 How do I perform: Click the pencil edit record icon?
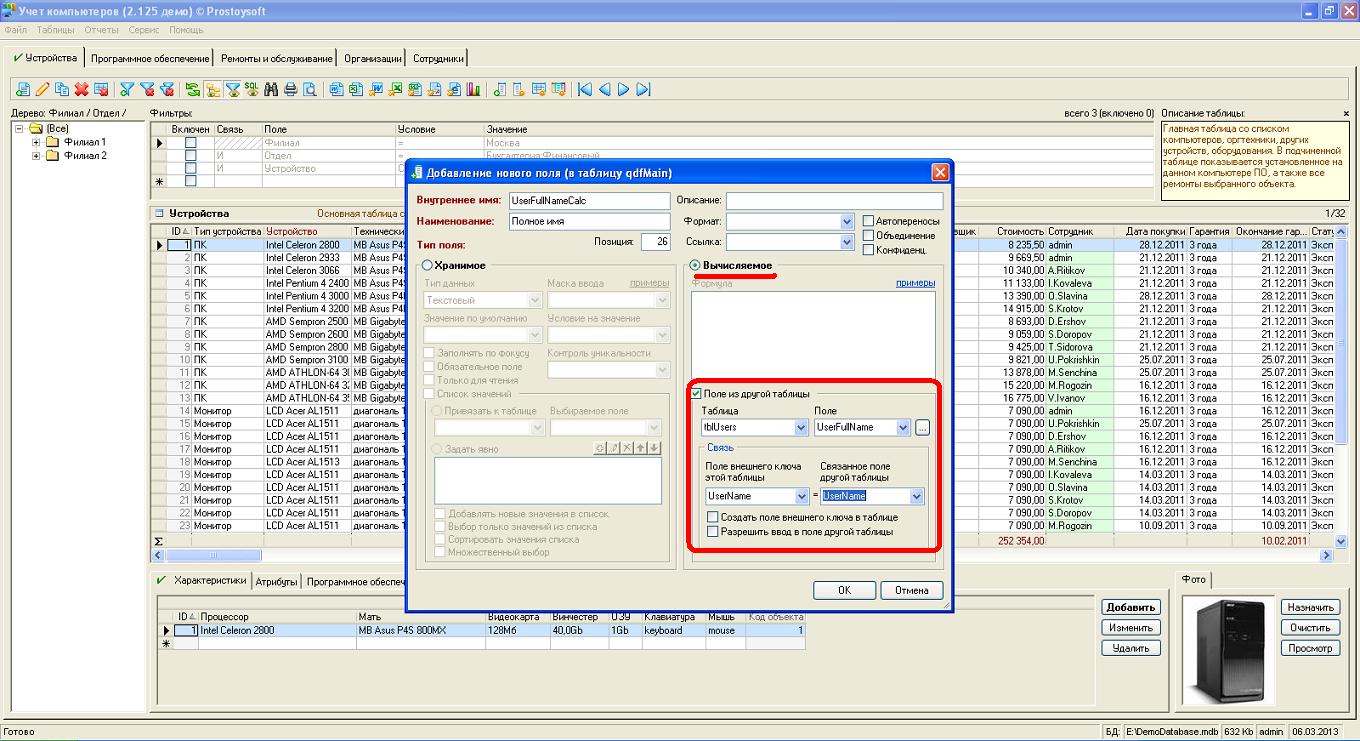point(42,90)
